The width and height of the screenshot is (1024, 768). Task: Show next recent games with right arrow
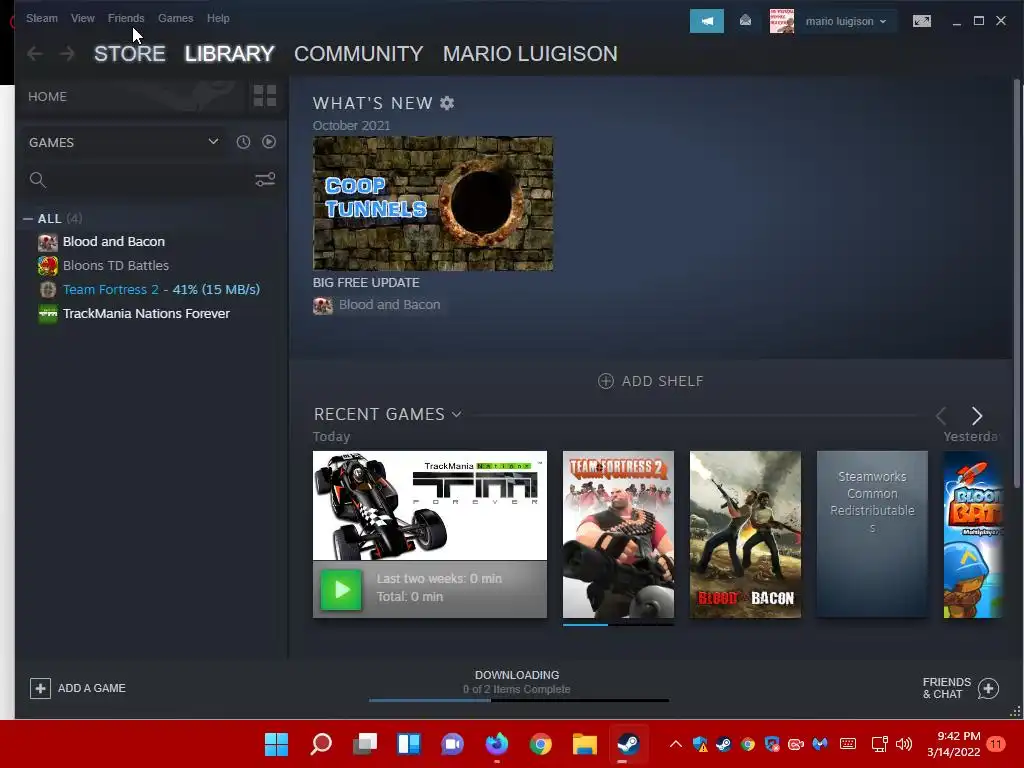tap(976, 415)
